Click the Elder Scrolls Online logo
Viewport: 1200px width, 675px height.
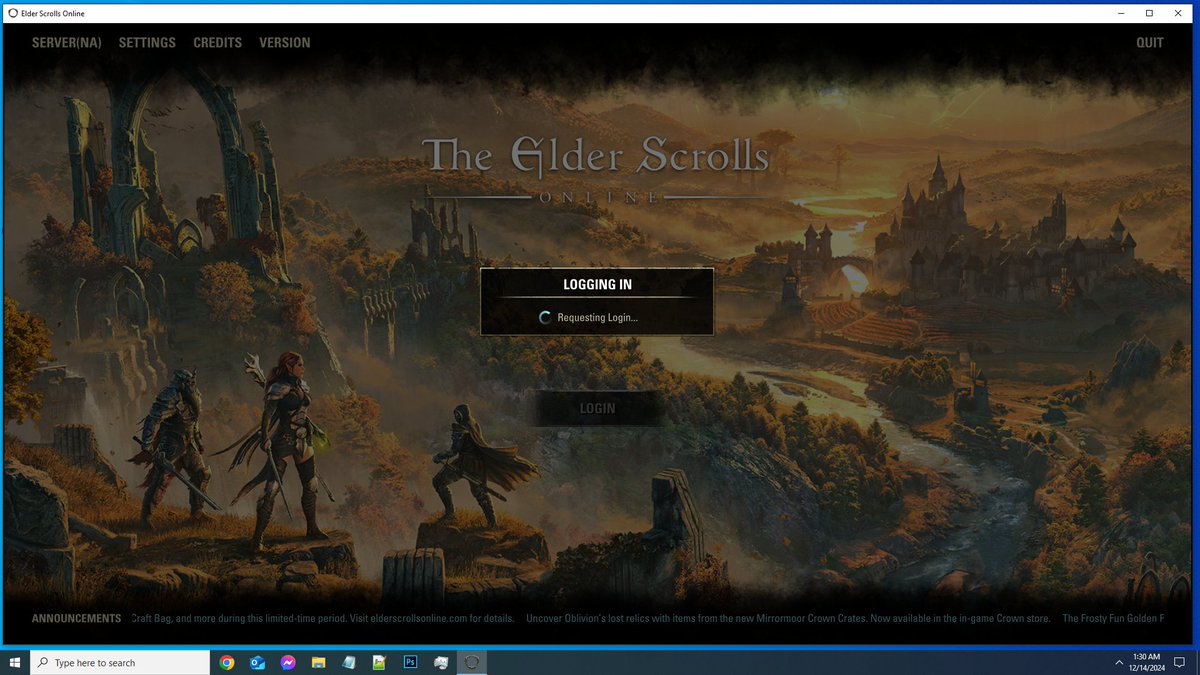pos(597,170)
